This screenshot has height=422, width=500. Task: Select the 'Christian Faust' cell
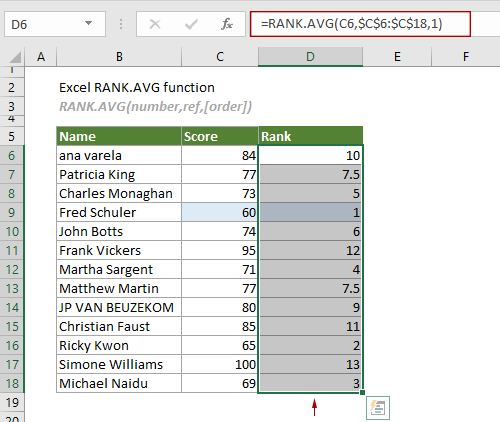click(119, 326)
